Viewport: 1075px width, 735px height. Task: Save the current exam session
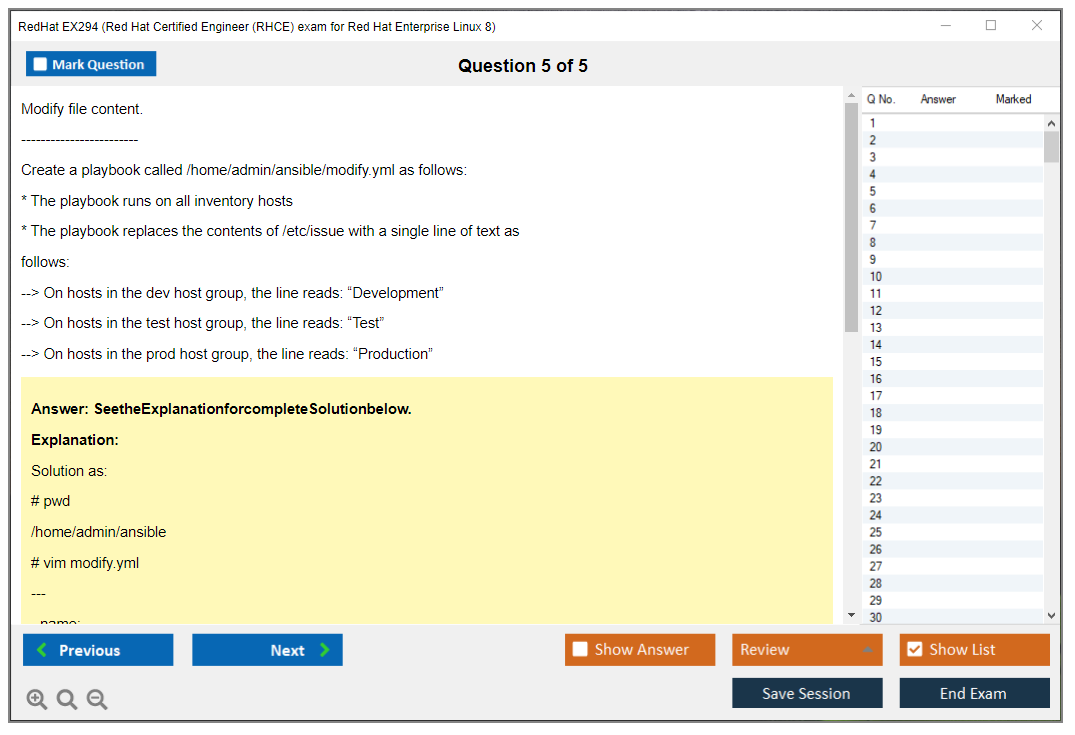tap(806, 693)
